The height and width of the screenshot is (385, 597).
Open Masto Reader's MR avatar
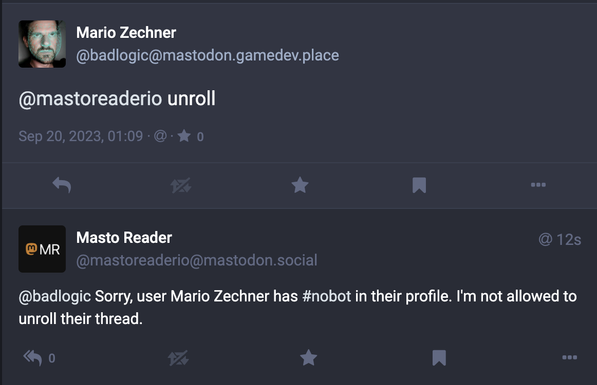tap(42, 249)
